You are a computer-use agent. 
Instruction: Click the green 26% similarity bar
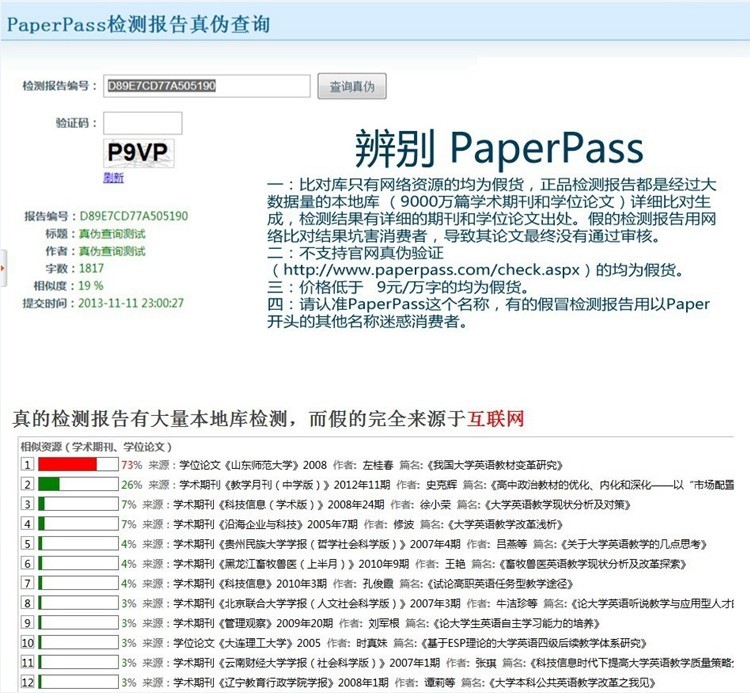pyautogui.click(x=50, y=485)
